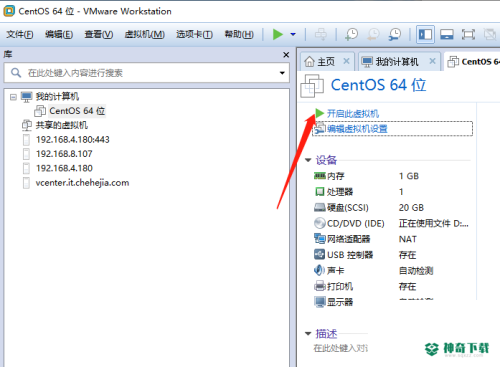Open the 虚拟机(M) menu
The height and width of the screenshot is (367, 500).
click(x=144, y=34)
